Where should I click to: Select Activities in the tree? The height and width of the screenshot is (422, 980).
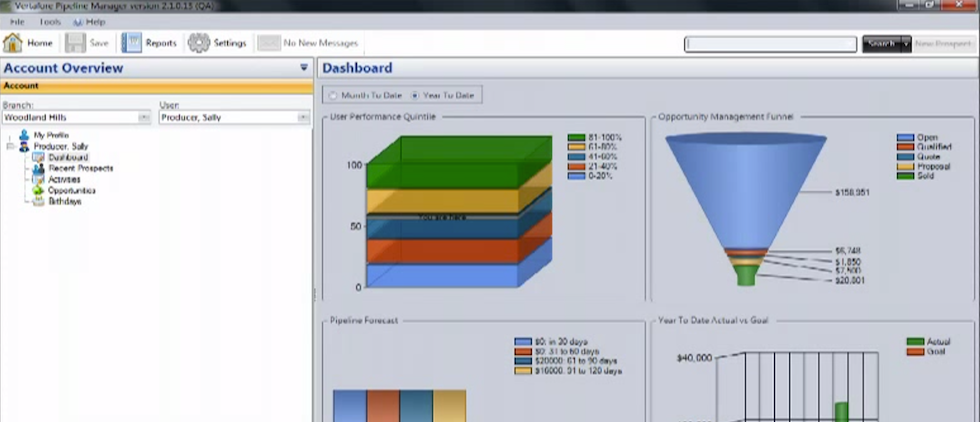coord(64,179)
